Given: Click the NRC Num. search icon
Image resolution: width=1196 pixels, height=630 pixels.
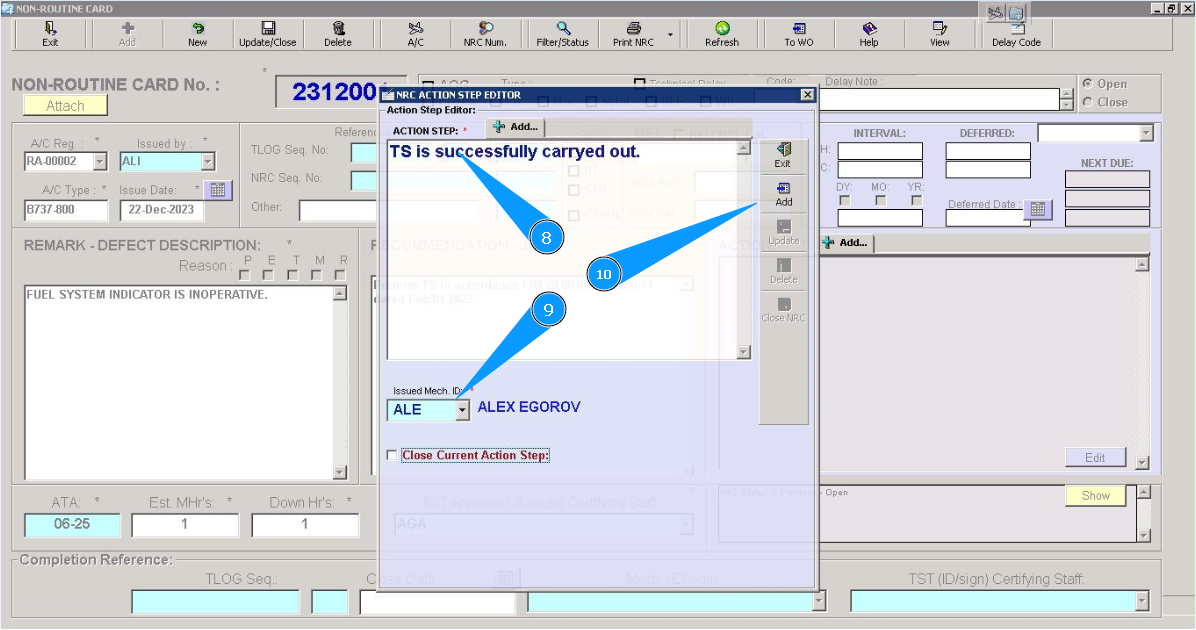Looking at the screenshot, I should click(485, 28).
